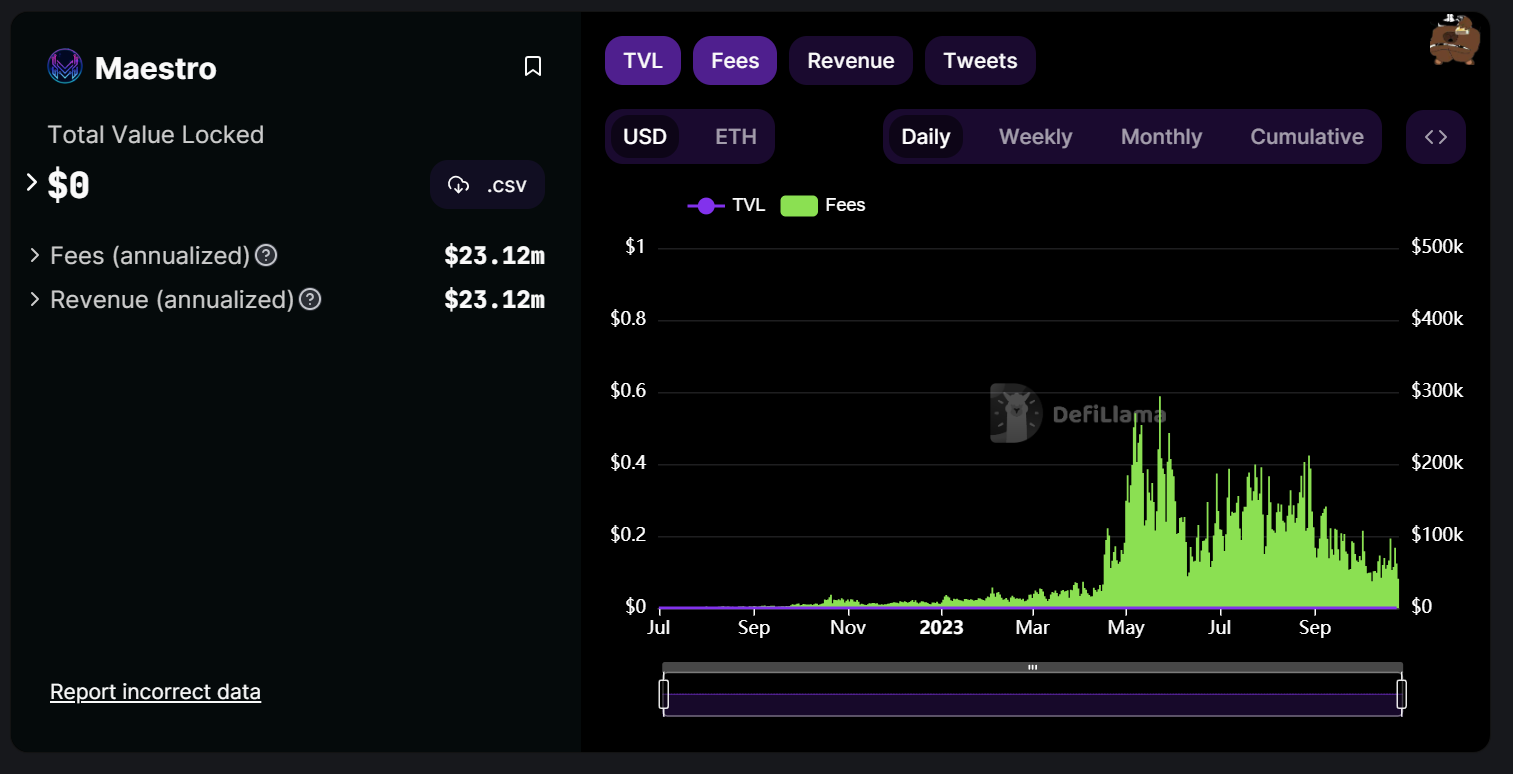This screenshot has height=774, width=1513.
Task: Switch the chart to Weekly view
Action: point(1035,137)
